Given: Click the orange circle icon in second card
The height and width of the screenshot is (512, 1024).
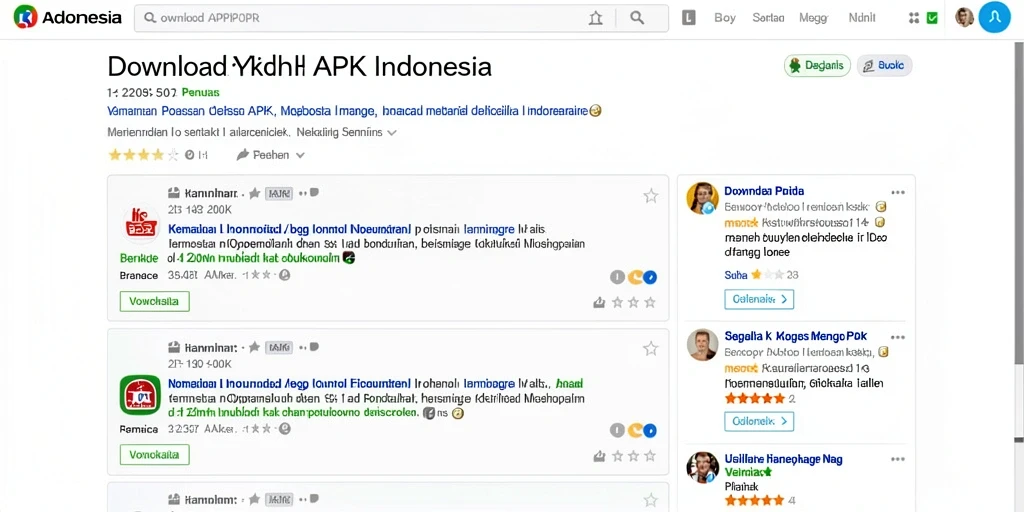Looking at the screenshot, I should (635, 430).
